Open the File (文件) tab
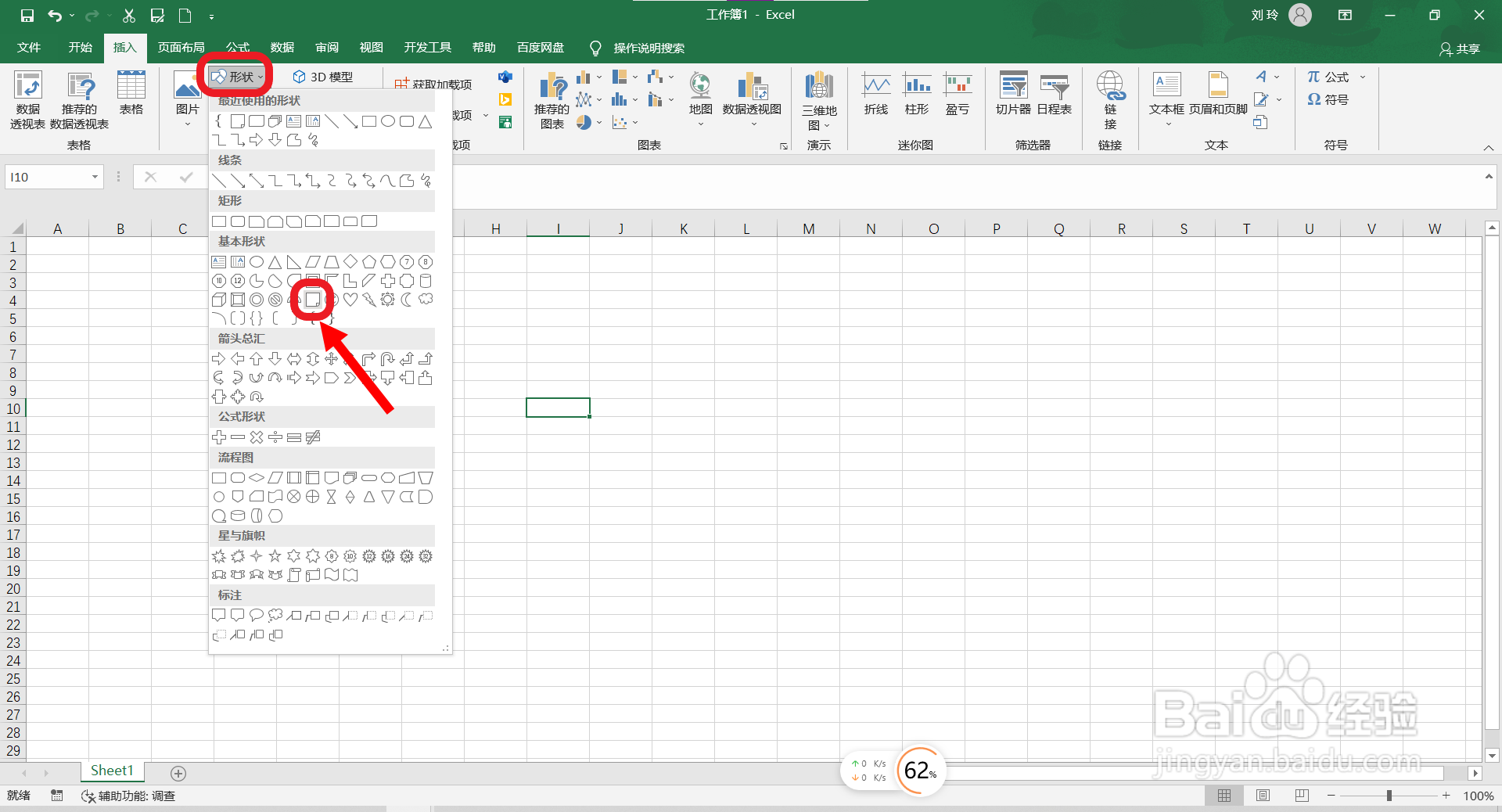The width and height of the screenshot is (1502, 812). pos(29,48)
